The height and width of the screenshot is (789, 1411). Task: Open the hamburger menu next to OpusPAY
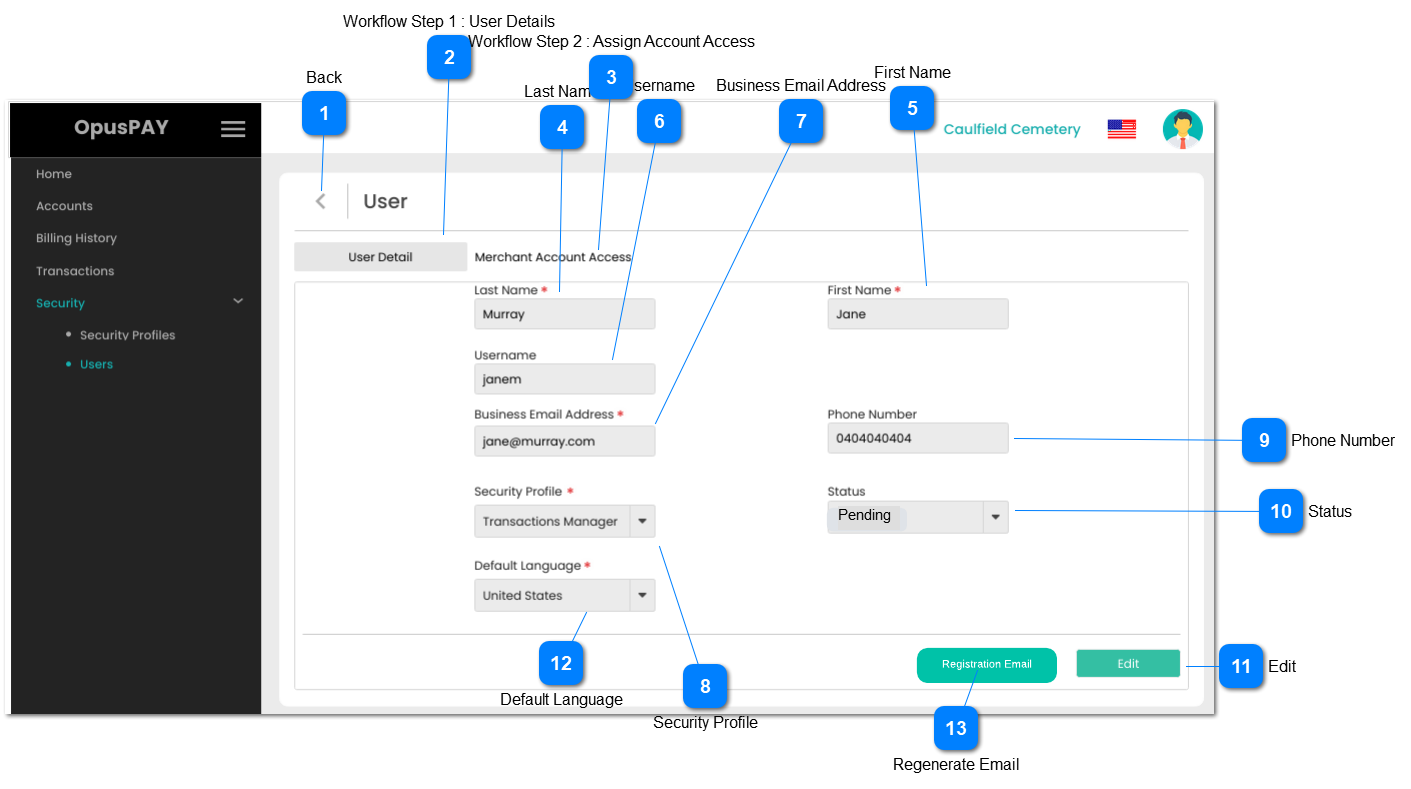point(233,128)
